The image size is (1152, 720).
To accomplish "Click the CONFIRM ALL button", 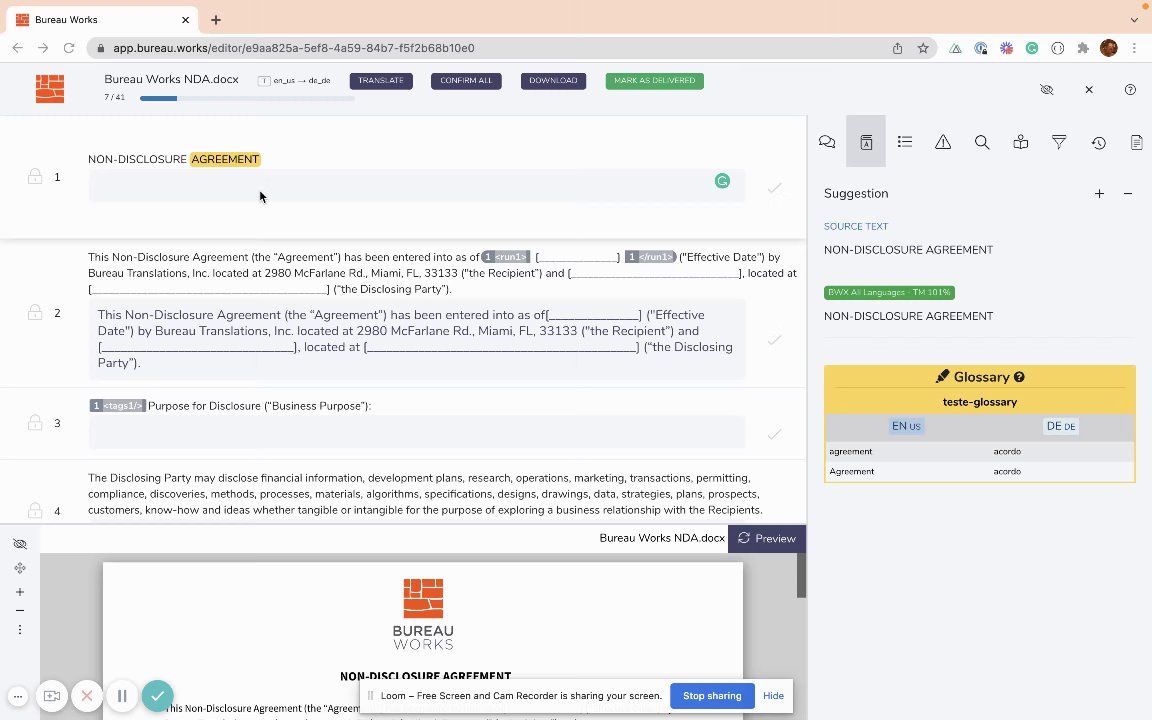I will [x=466, y=81].
